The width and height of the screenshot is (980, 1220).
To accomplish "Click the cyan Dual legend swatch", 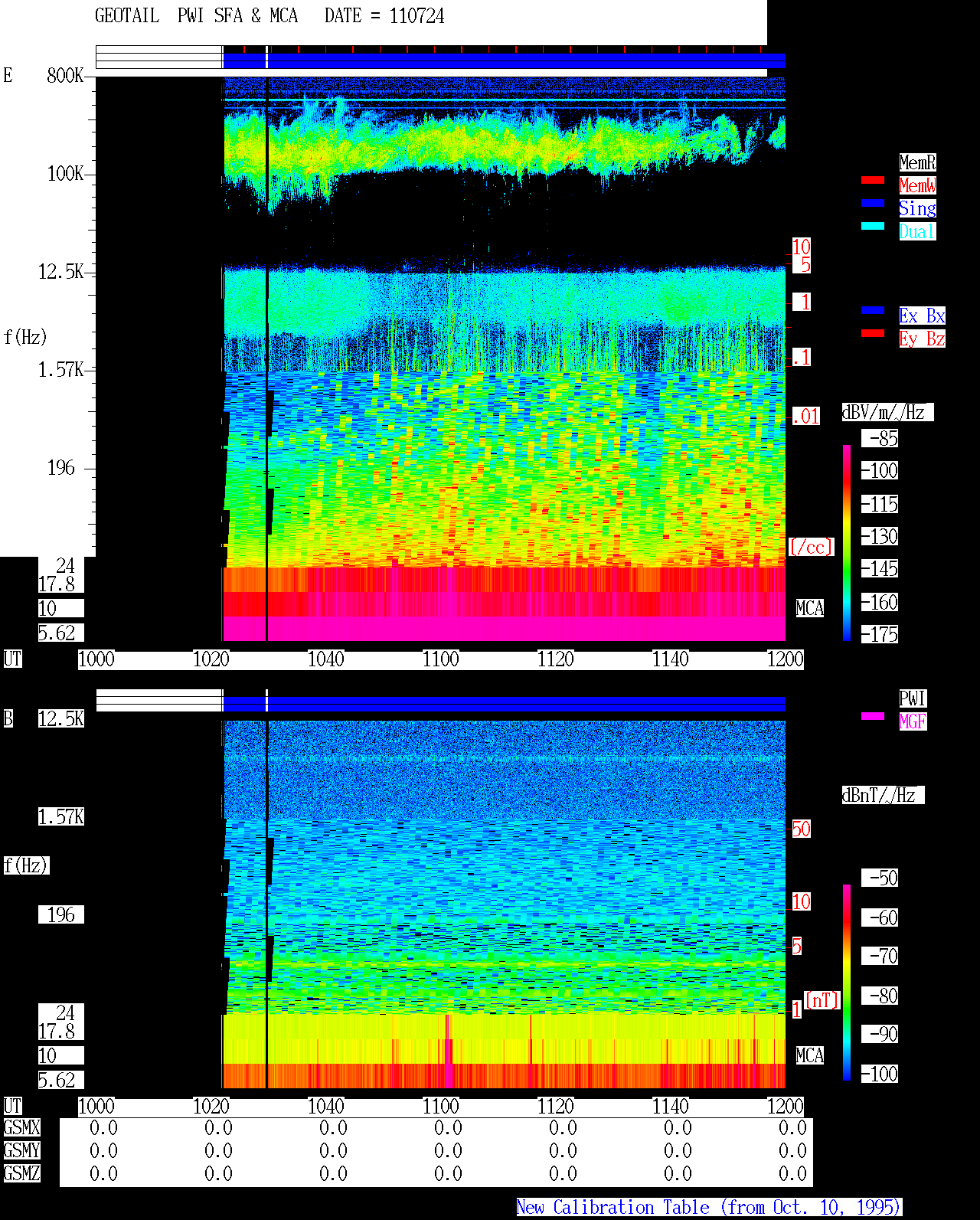I will [x=873, y=226].
